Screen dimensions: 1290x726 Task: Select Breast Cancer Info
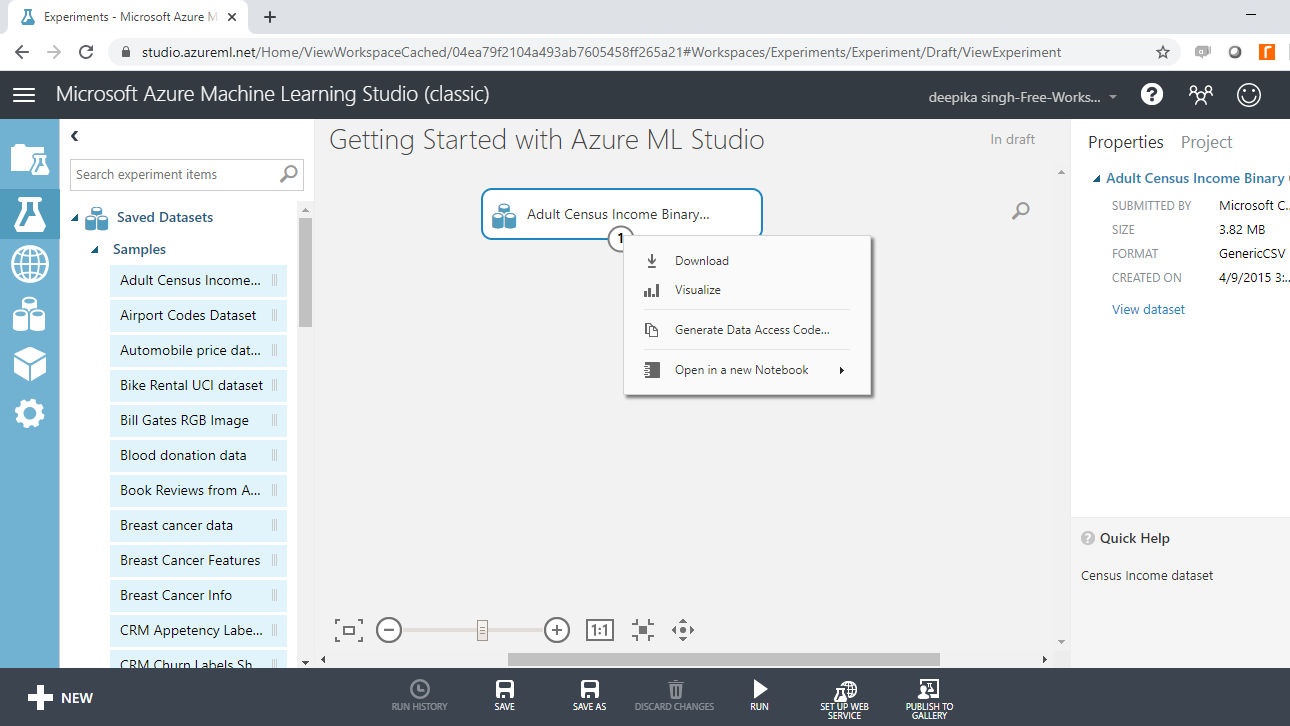tap(198, 596)
